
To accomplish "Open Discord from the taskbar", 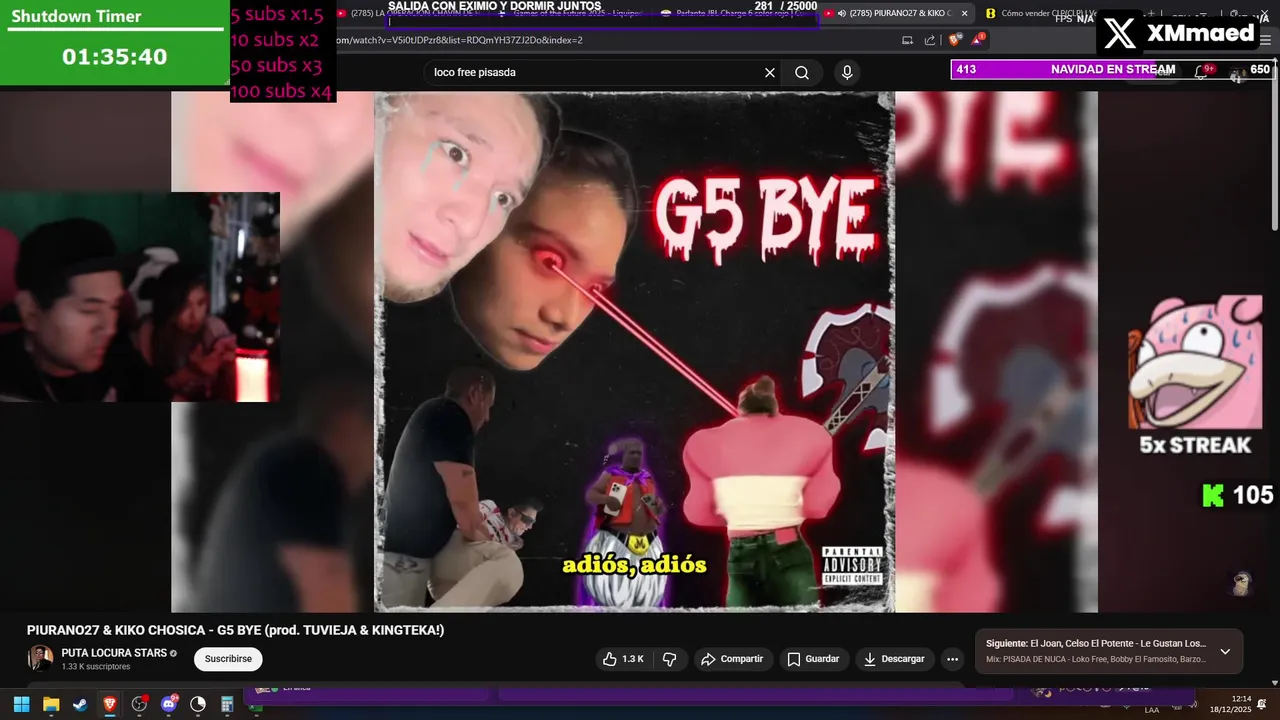I will pyautogui.click(x=169, y=704).
